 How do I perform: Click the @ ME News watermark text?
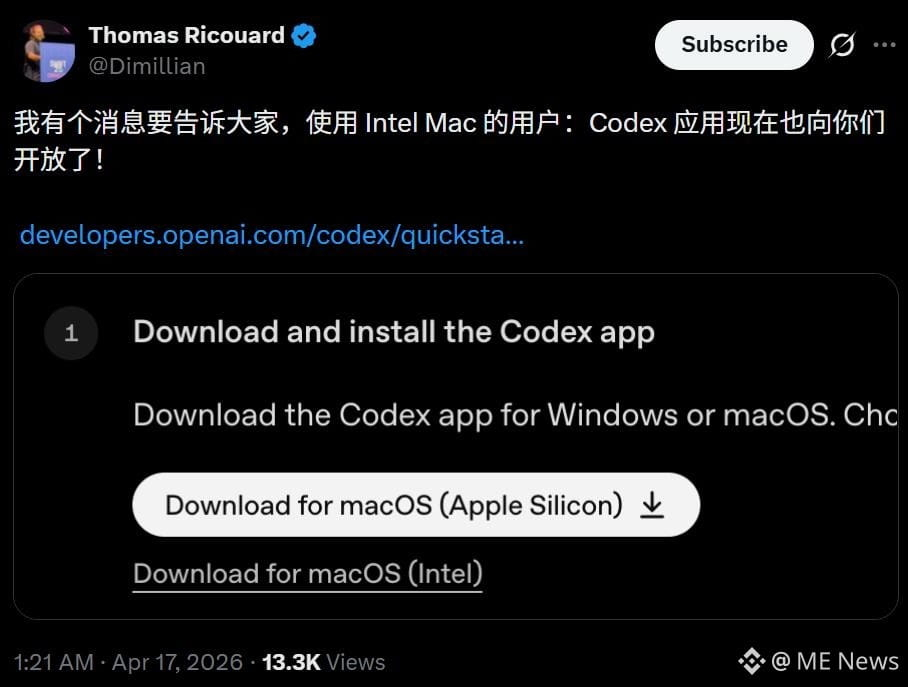tap(834, 661)
